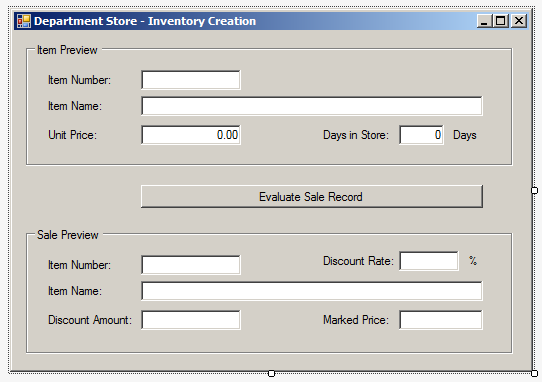Click the Days unit label
The image size is (542, 382).
[x=465, y=135]
